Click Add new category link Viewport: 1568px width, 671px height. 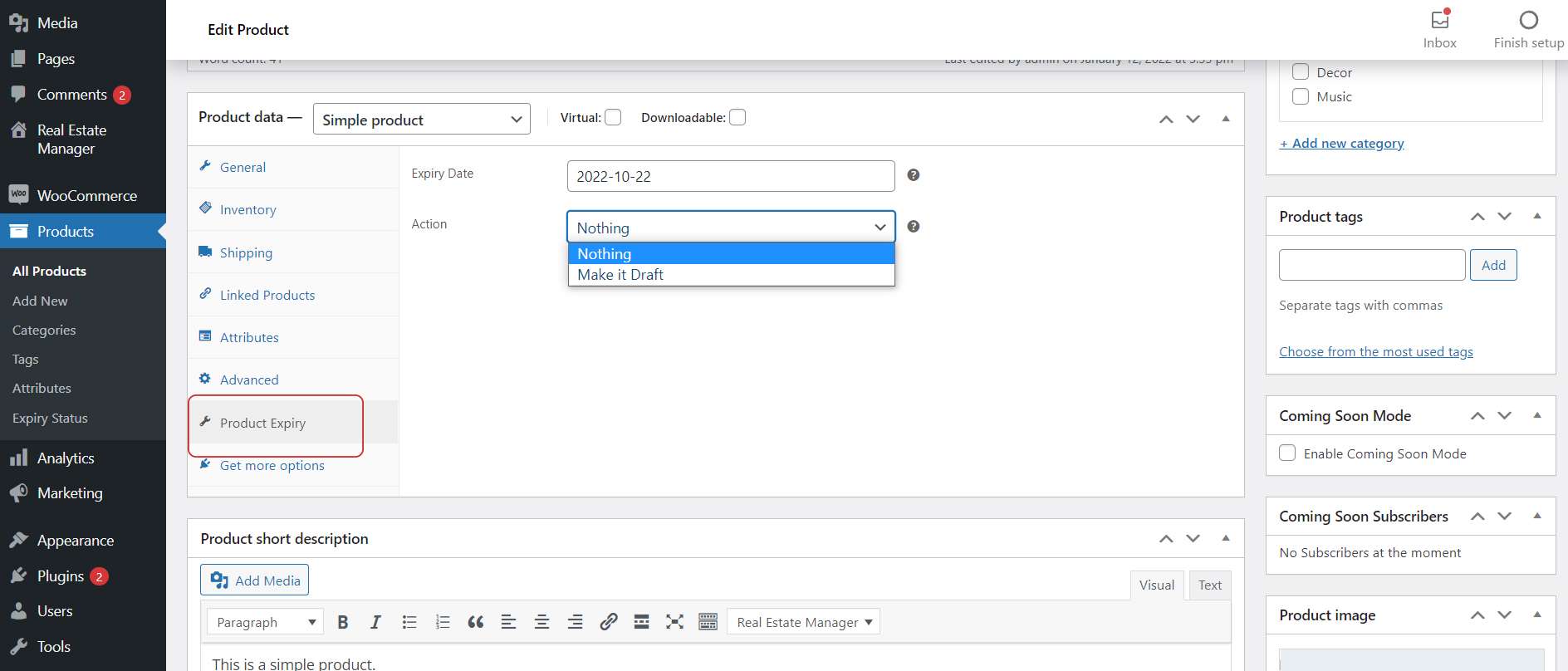(1341, 143)
